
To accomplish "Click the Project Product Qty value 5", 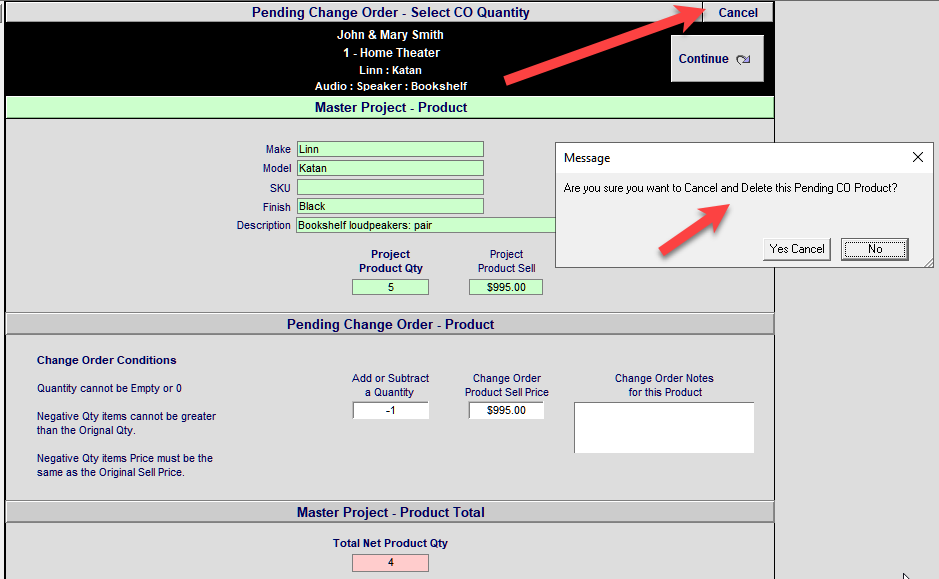I will point(390,287).
